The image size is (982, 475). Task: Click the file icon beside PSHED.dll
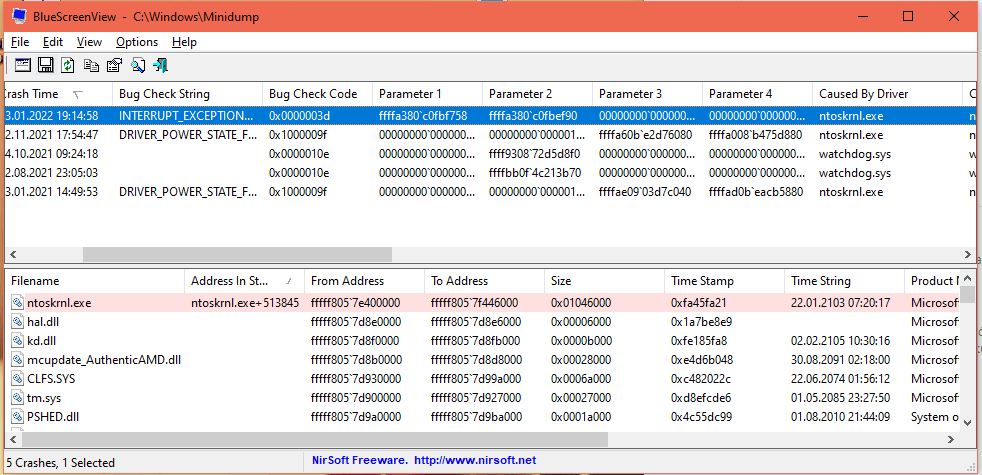coord(17,417)
